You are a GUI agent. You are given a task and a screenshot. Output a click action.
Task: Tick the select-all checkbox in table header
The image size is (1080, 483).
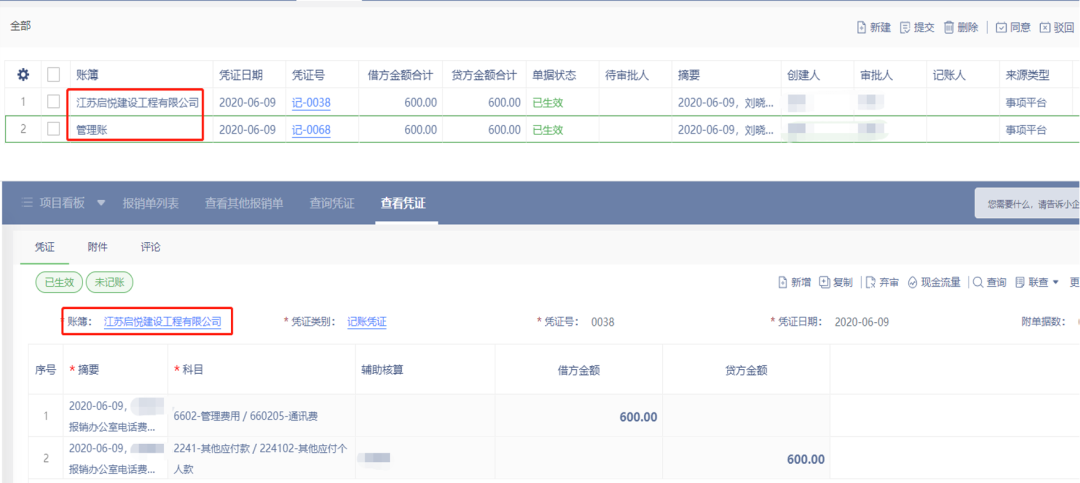click(x=53, y=75)
